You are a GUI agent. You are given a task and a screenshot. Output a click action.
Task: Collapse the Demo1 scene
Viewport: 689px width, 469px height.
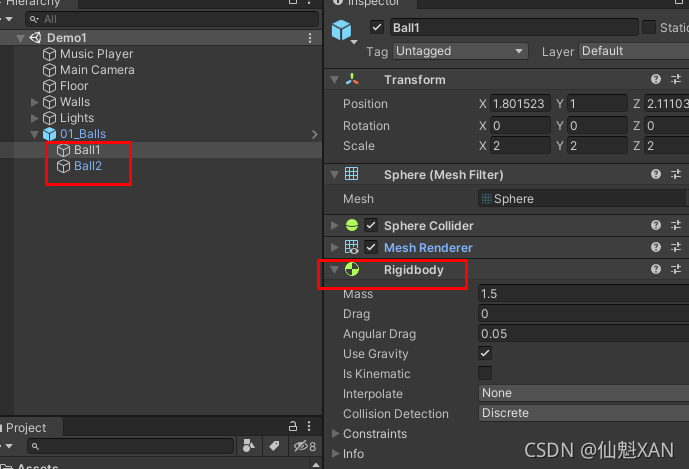(x=20, y=38)
